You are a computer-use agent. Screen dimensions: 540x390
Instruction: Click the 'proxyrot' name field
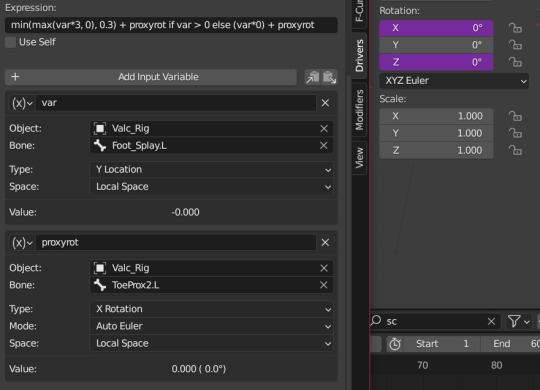click(176, 243)
